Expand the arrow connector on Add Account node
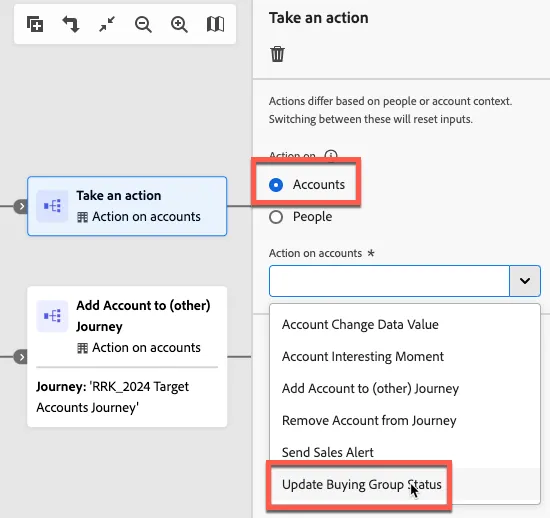The height and width of the screenshot is (518, 550). click(21, 357)
